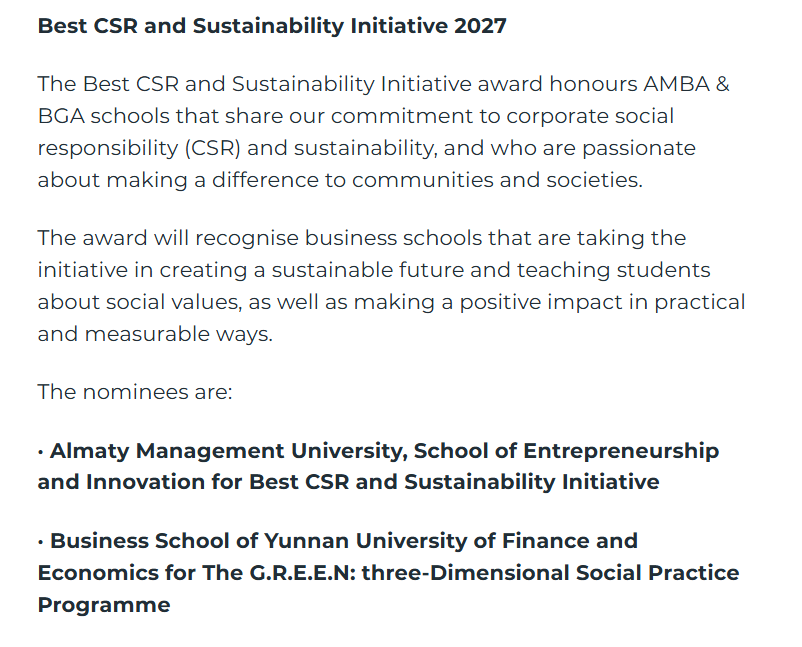The image size is (802, 647).
Task: Click "(CSR)" abbreviation in the first paragraph
Action: pyautogui.click(x=212, y=148)
